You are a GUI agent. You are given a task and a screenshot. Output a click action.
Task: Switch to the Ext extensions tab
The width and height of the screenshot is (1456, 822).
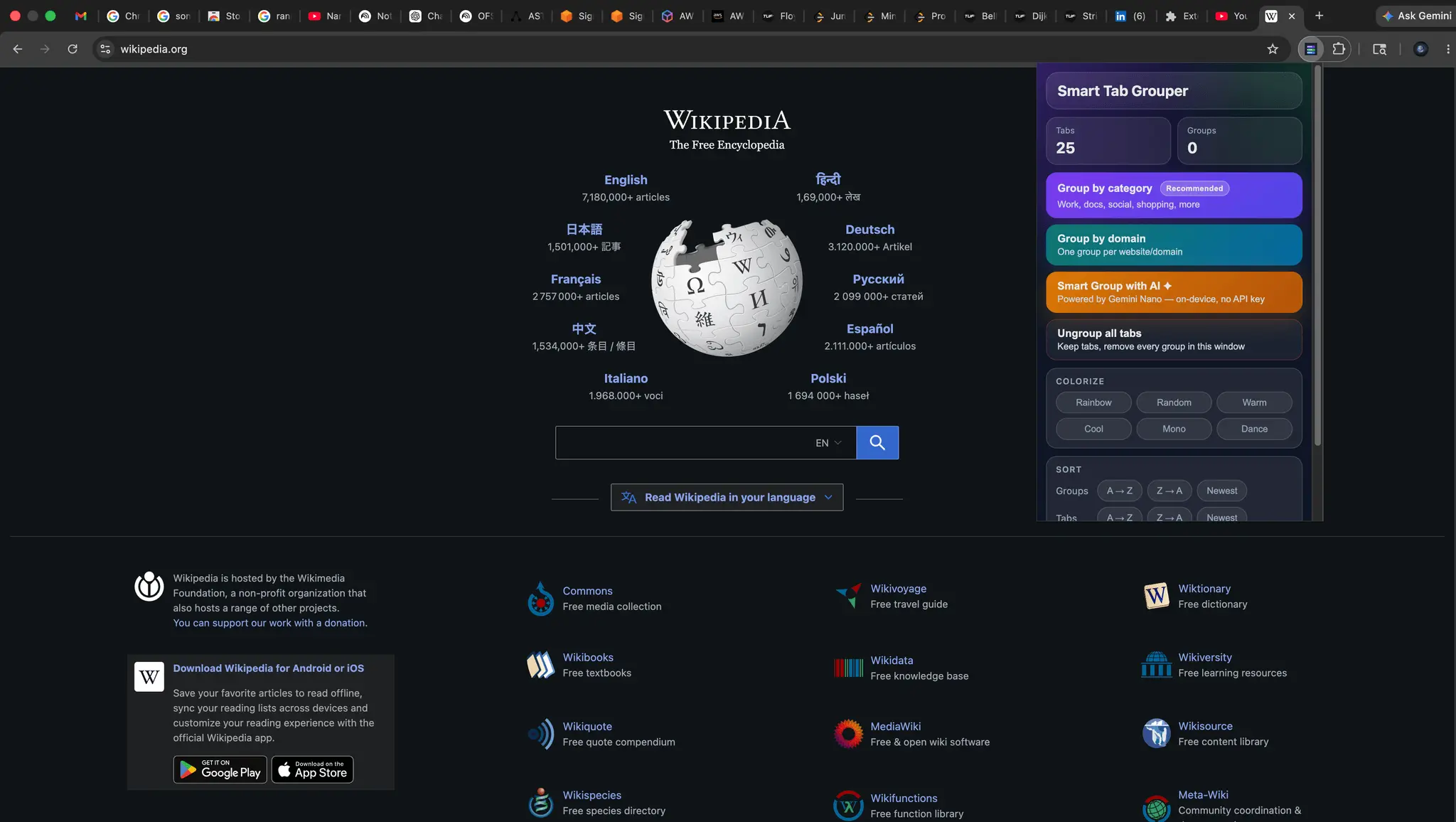pos(1181,16)
